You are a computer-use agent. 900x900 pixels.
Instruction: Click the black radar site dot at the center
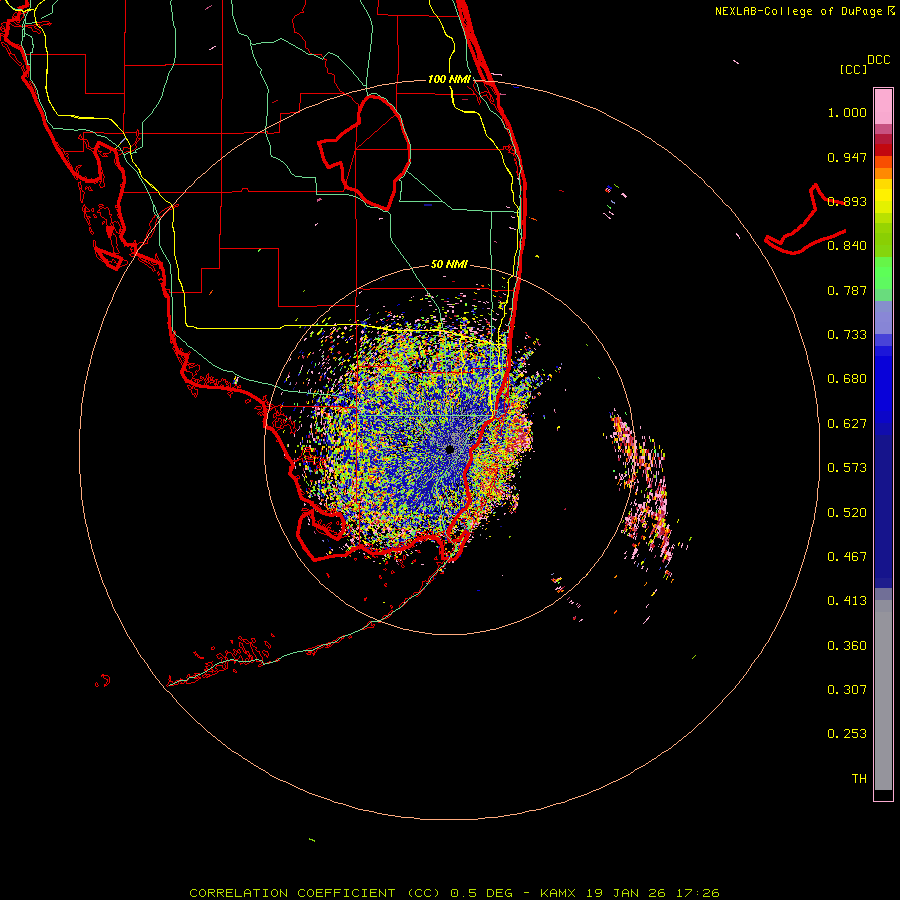450,450
